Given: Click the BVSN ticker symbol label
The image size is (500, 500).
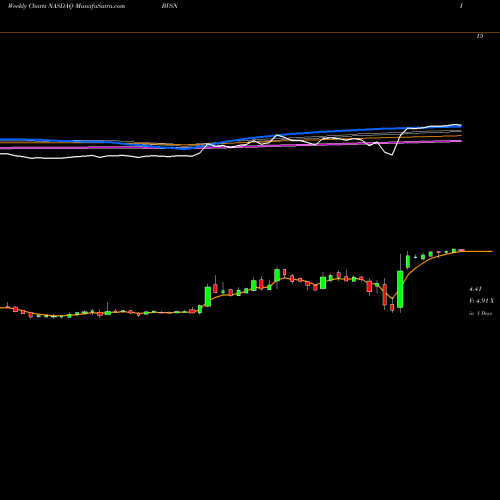Looking at the screenshot, I should tap(170, 6).
